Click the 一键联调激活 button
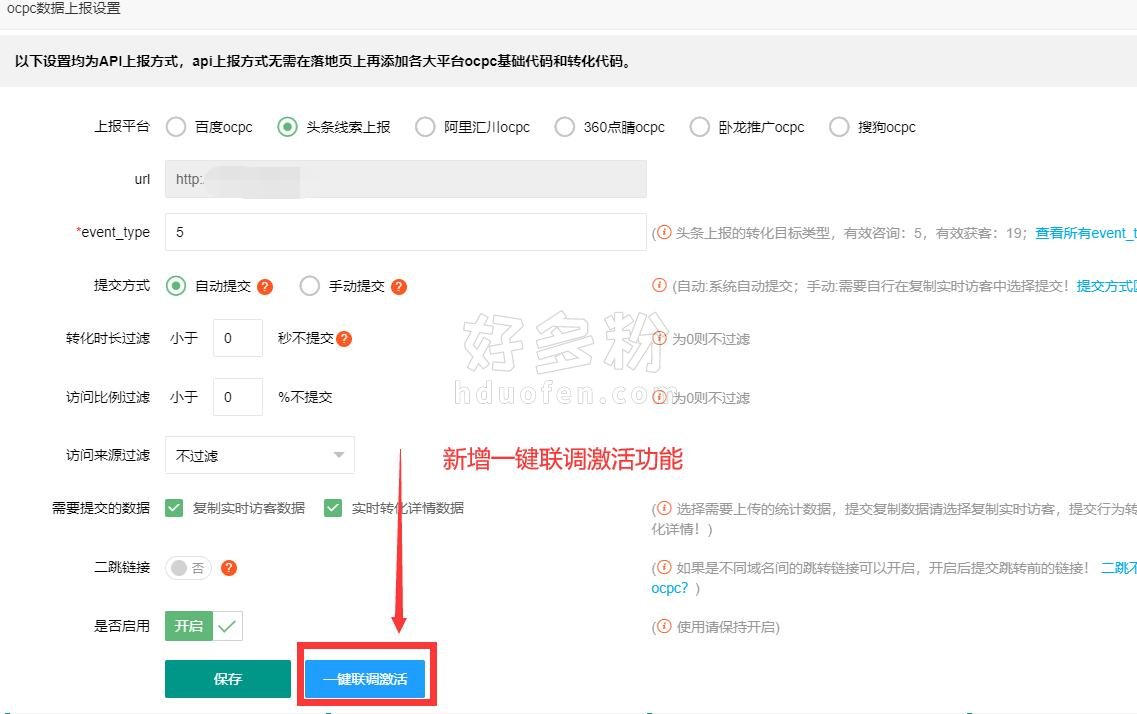This screenshot has width=1137, height=714. pos(365,679)
